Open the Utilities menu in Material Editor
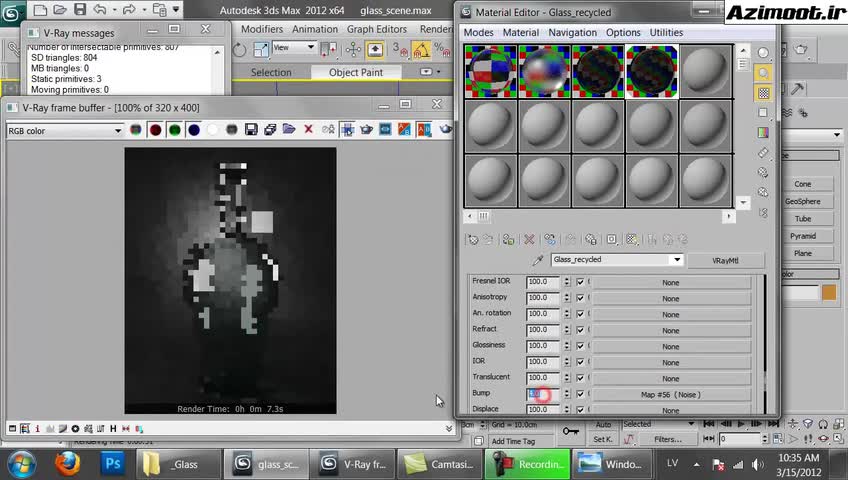The height and width of the screenshot is (480, 848). click(x=666, y=33)
